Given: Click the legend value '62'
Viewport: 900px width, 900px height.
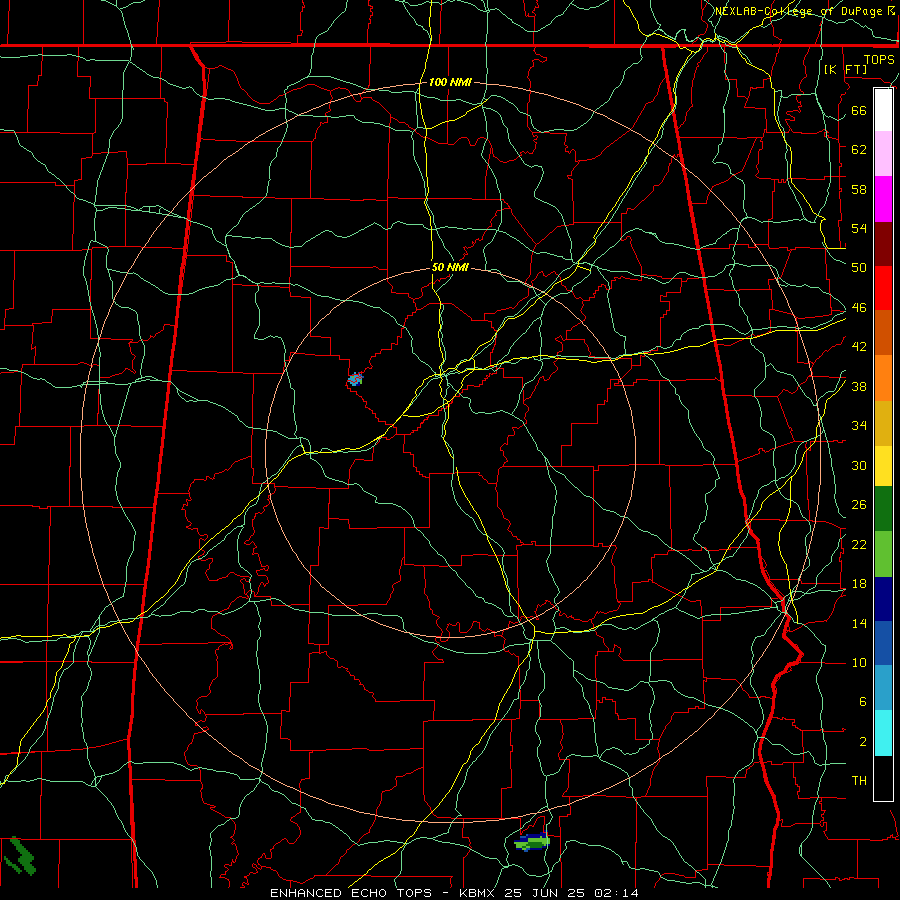Looking at the screenshot, I should point(859,149).
